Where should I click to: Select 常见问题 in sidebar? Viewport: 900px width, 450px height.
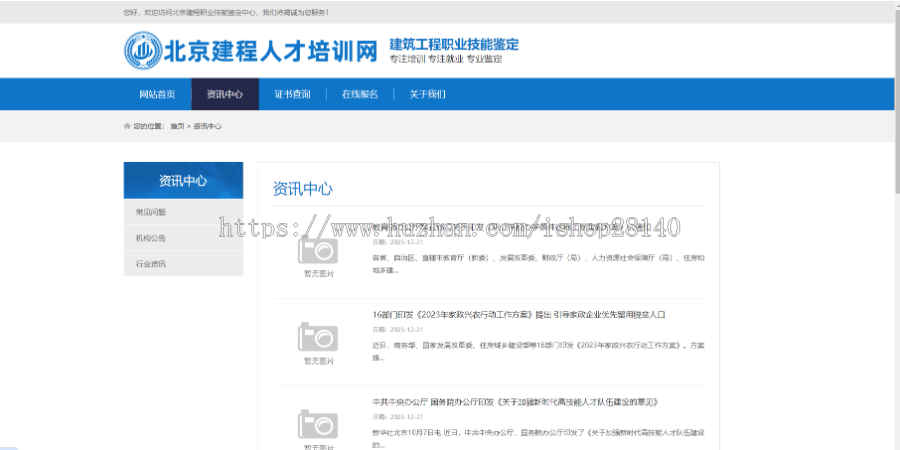coord(183,212)
